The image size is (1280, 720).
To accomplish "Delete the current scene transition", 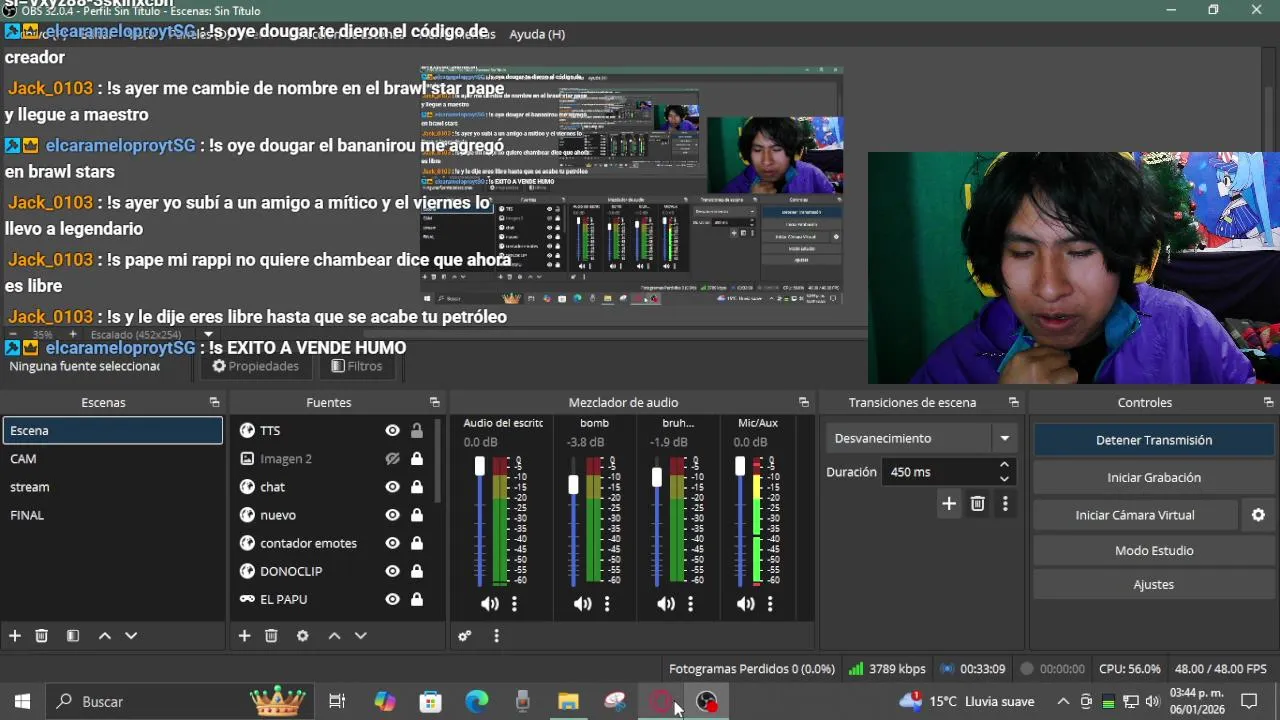I will 978,504.
